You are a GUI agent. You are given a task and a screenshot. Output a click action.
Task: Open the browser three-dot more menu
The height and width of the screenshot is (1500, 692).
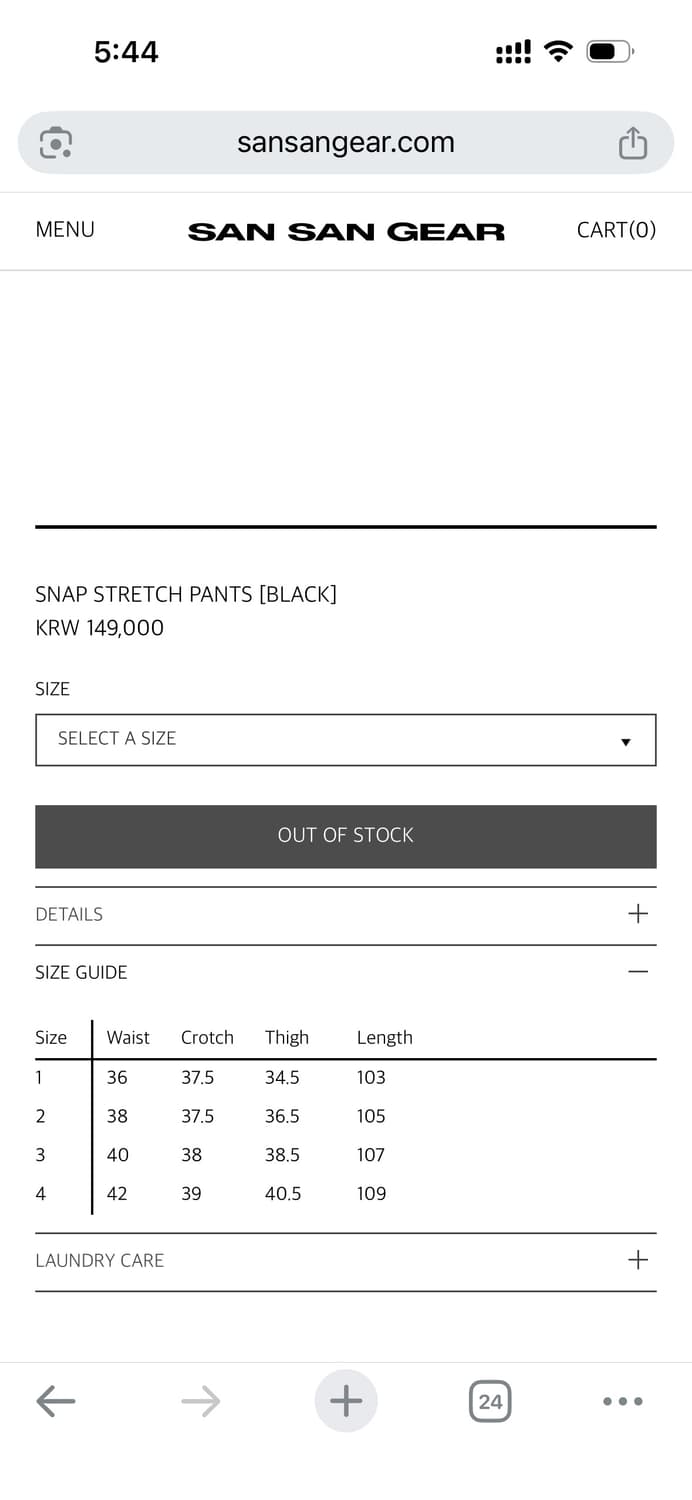click(623, 1401)
